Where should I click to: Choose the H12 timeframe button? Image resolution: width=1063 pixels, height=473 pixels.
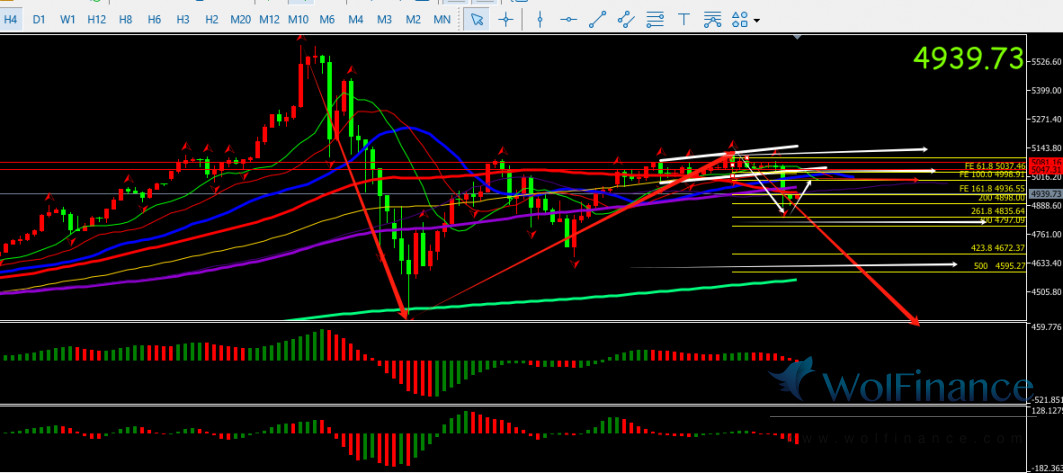(96, 19)
